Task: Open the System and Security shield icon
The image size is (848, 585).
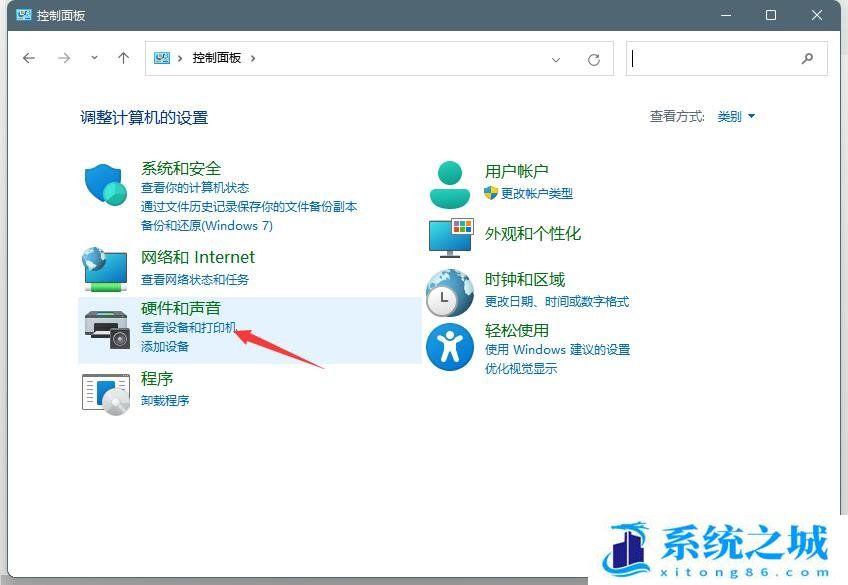Action: [x=106, y=185]
